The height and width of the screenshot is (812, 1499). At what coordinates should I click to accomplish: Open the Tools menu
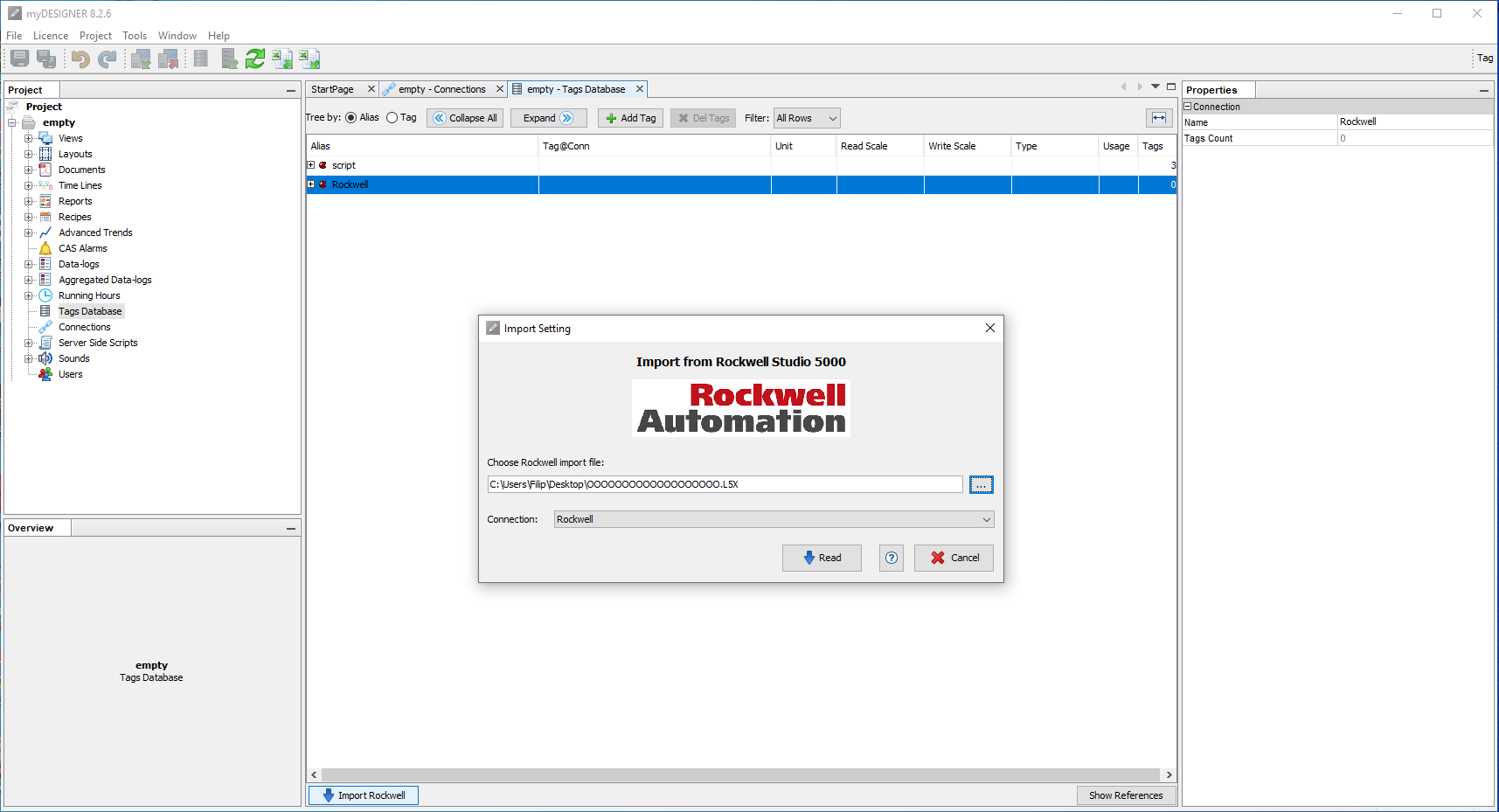coord(135,36)
